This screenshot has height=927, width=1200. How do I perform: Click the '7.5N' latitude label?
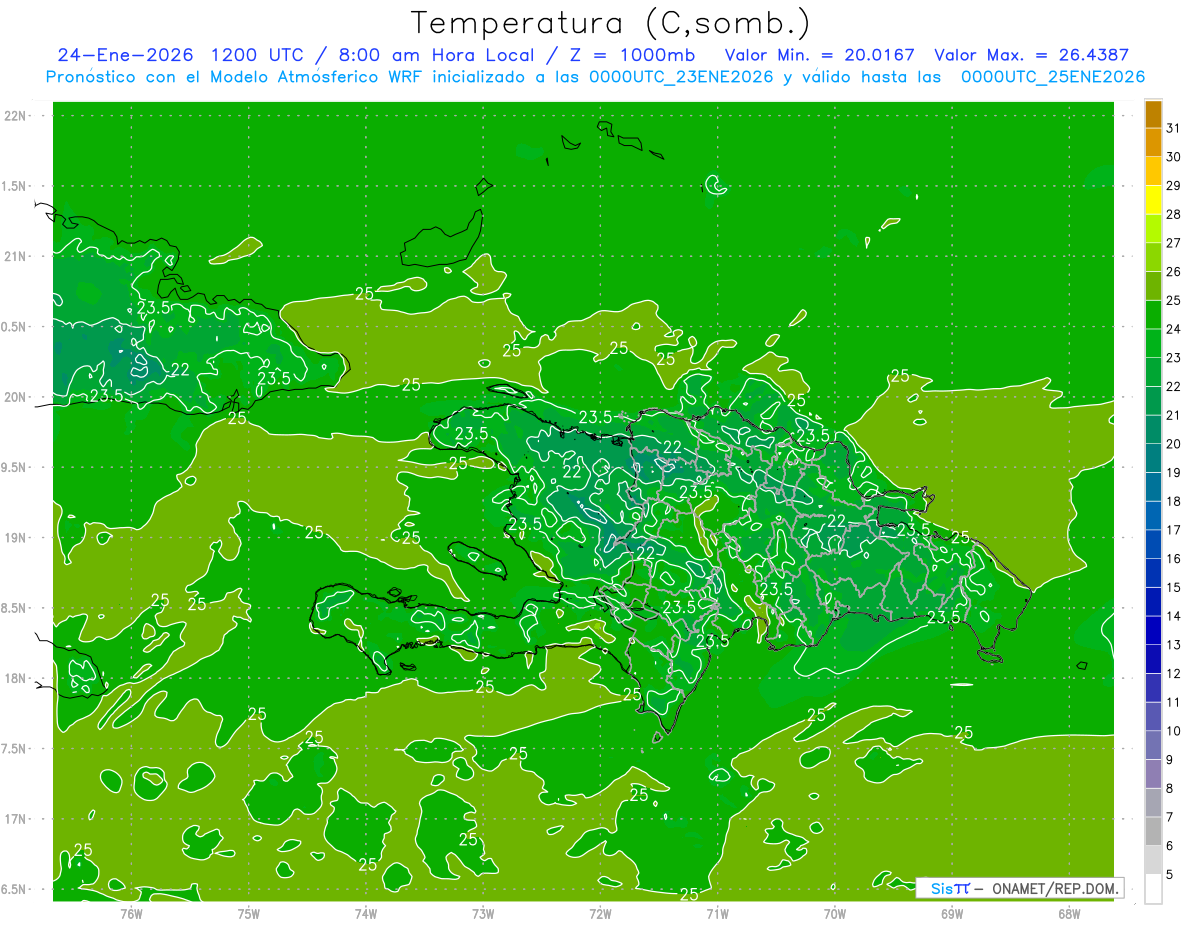15,748
